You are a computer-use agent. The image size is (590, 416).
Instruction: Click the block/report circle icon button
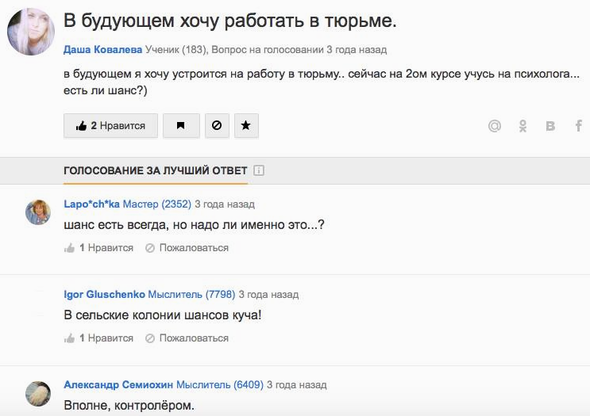(x=217, y=126)
